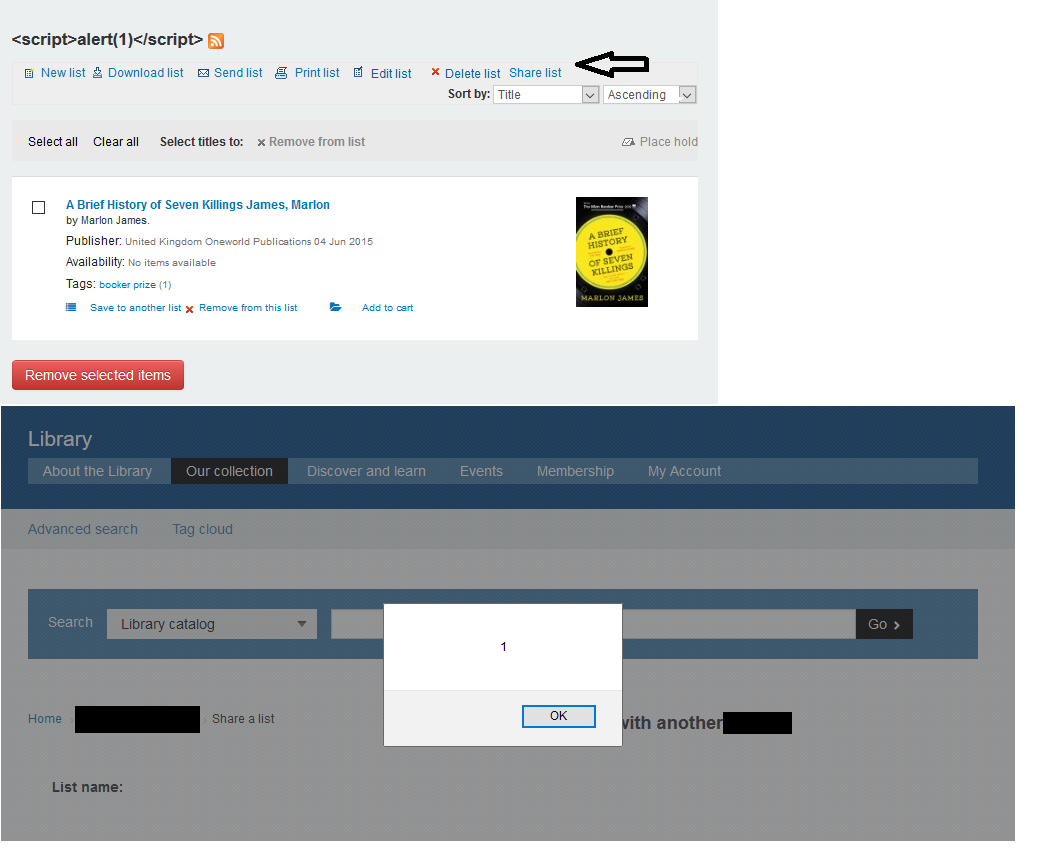Click the Download list icon
The image size is (1057, 864).
pos(97,73)
